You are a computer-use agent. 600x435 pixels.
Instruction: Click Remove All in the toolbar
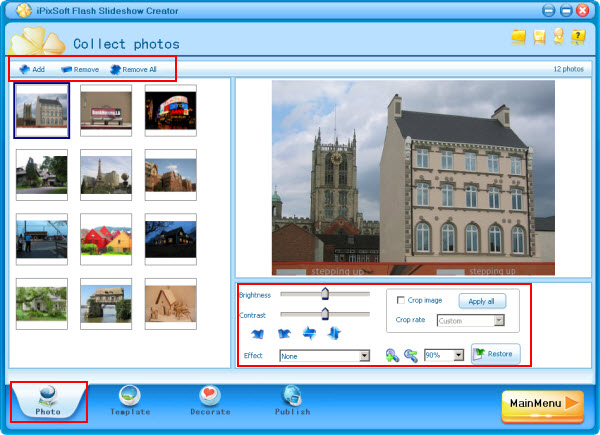[x=133, y=70]
